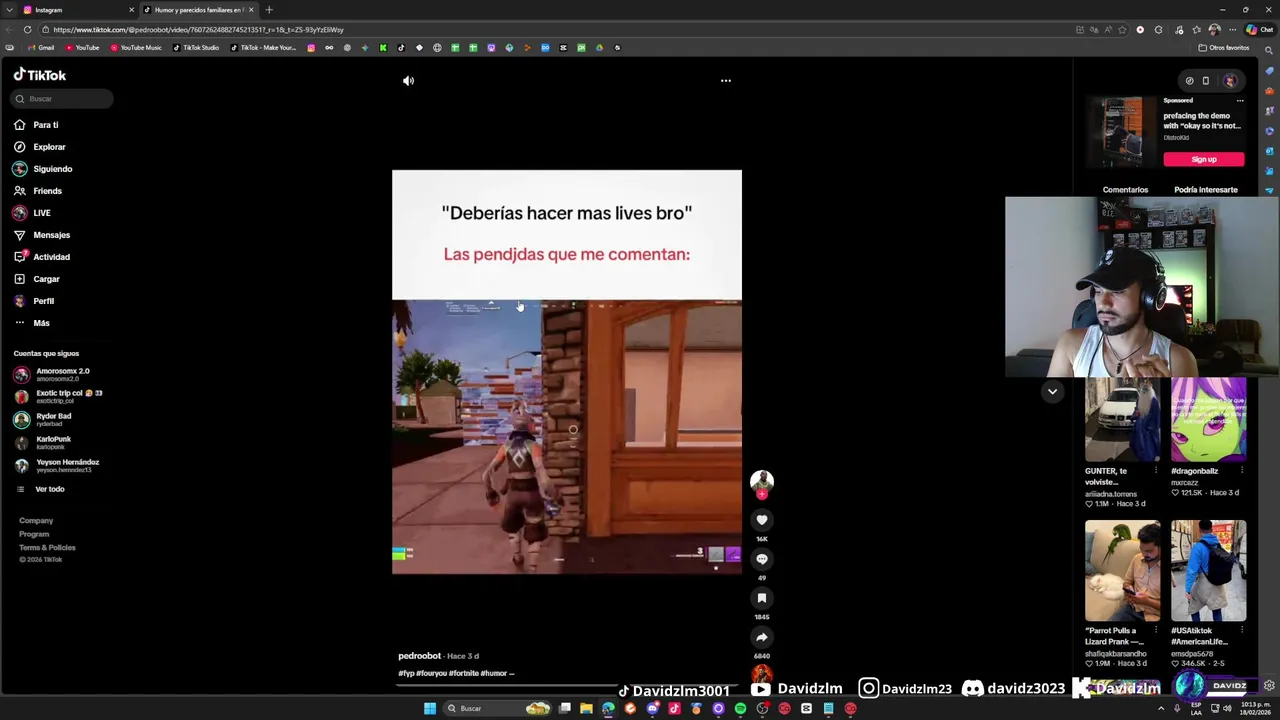Screen dimensions: 1280x720
Task: Open the #USAtiktok video thumbnail
Action: pos(1208,571)
